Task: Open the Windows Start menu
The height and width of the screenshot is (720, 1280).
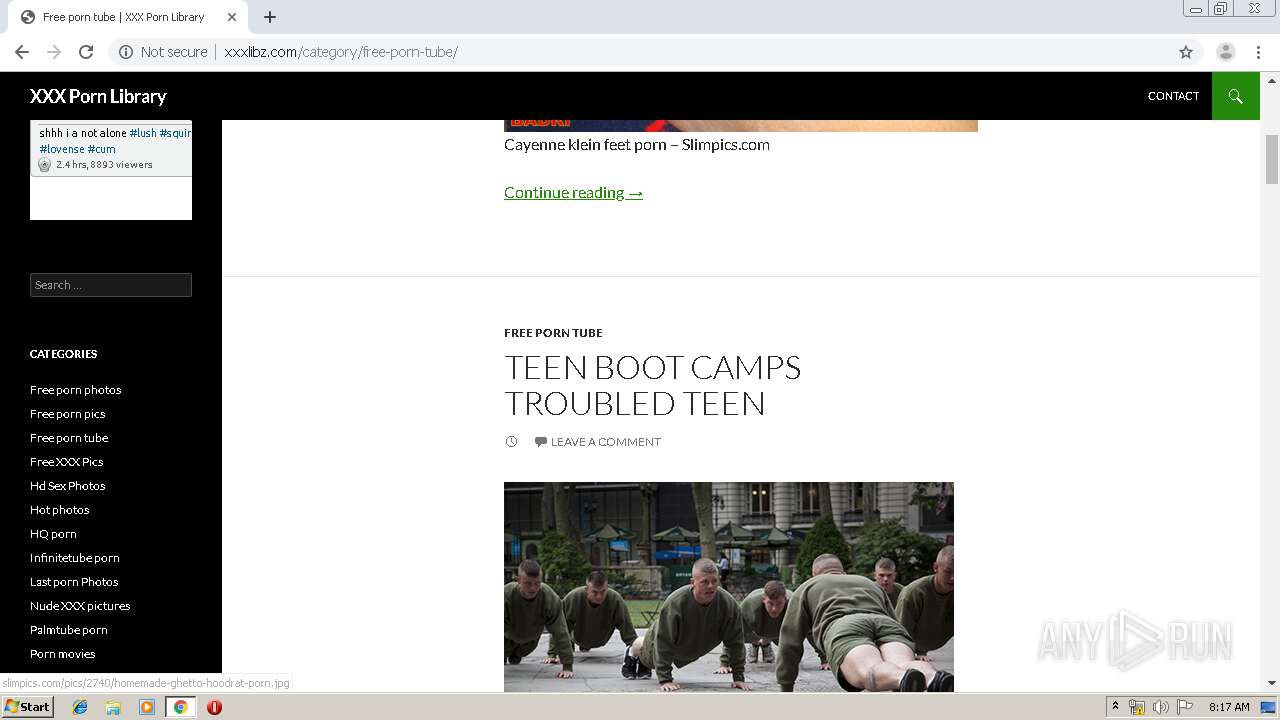Action: point(27,707)
